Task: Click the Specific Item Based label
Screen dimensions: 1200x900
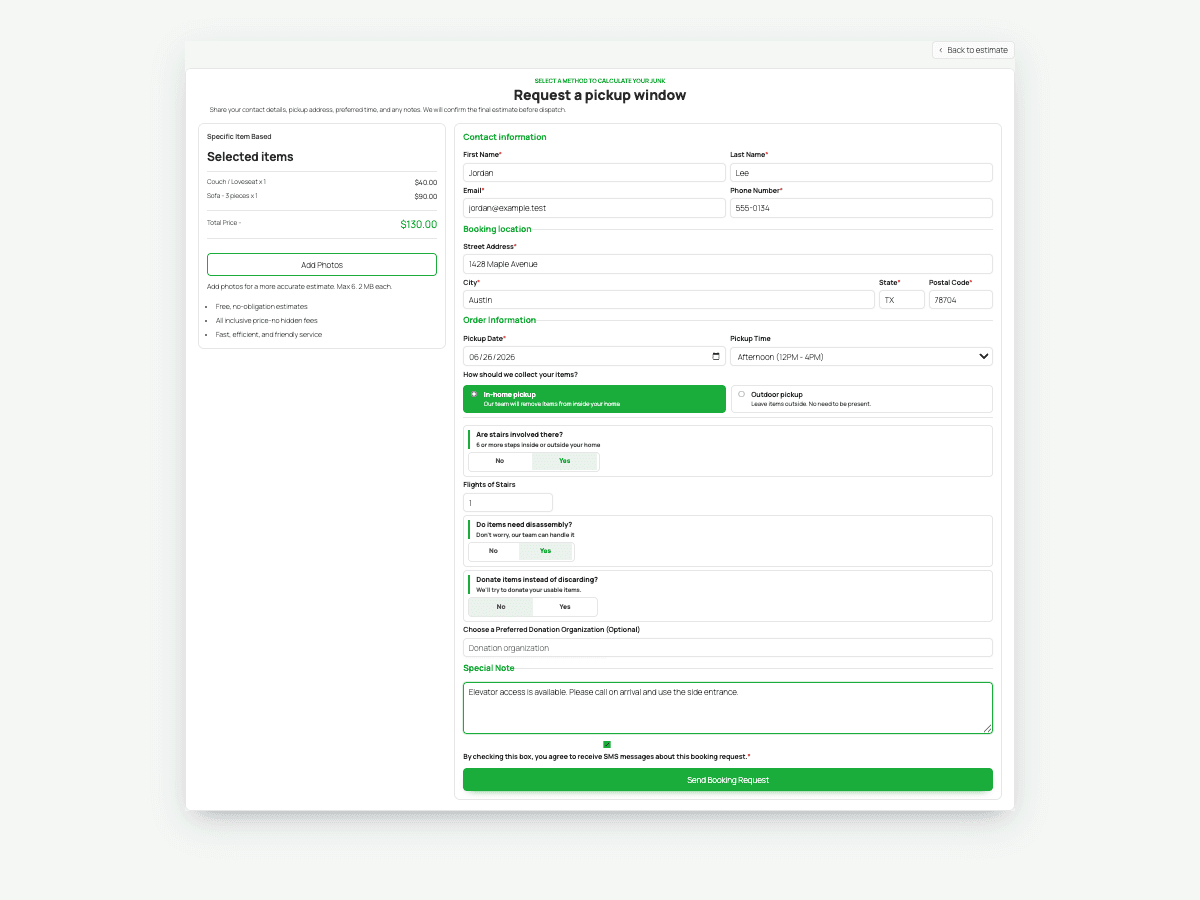Action: point(239,136)
